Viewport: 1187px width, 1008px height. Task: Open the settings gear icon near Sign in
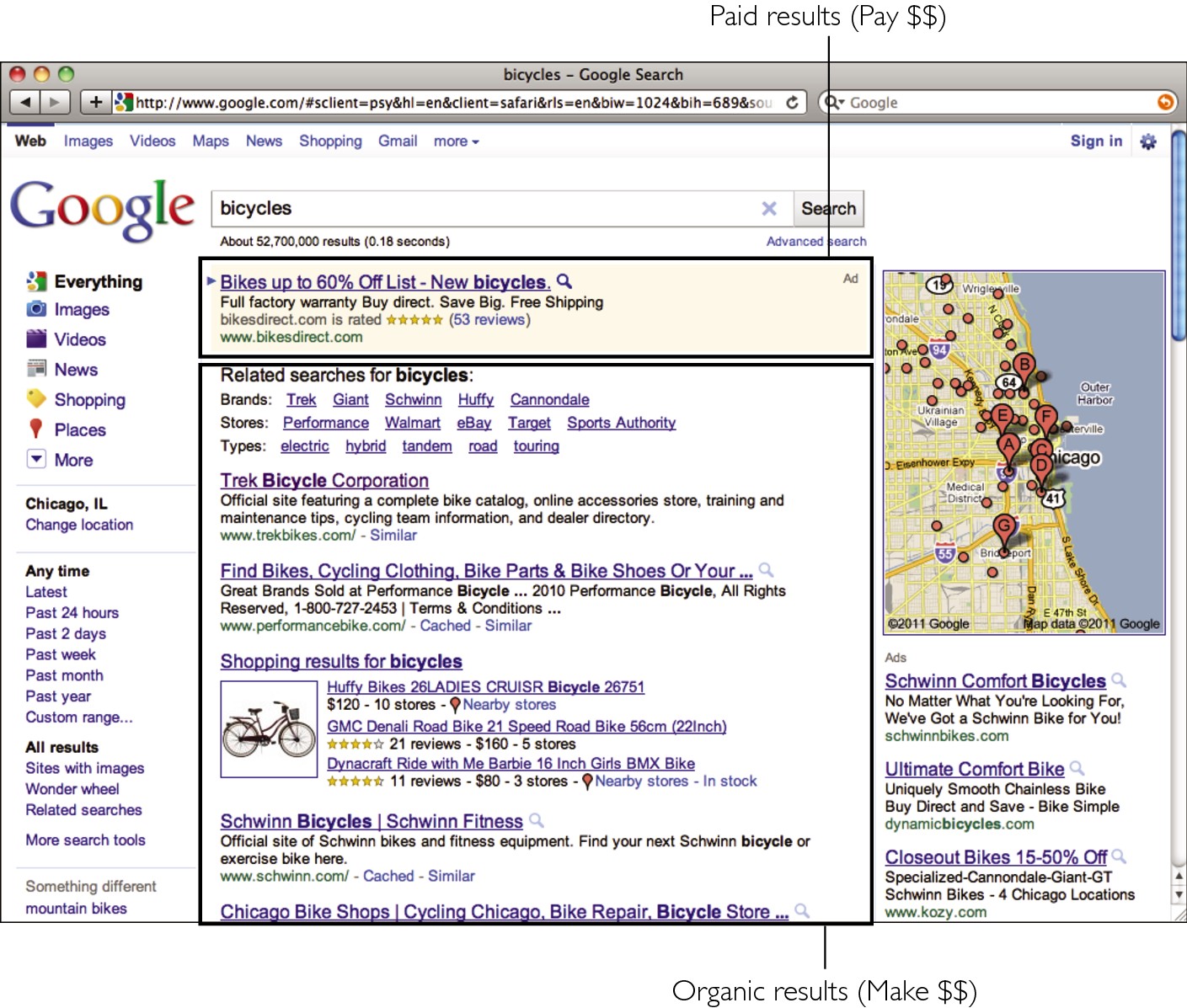pyautogui.click(x=1147, y=141)
